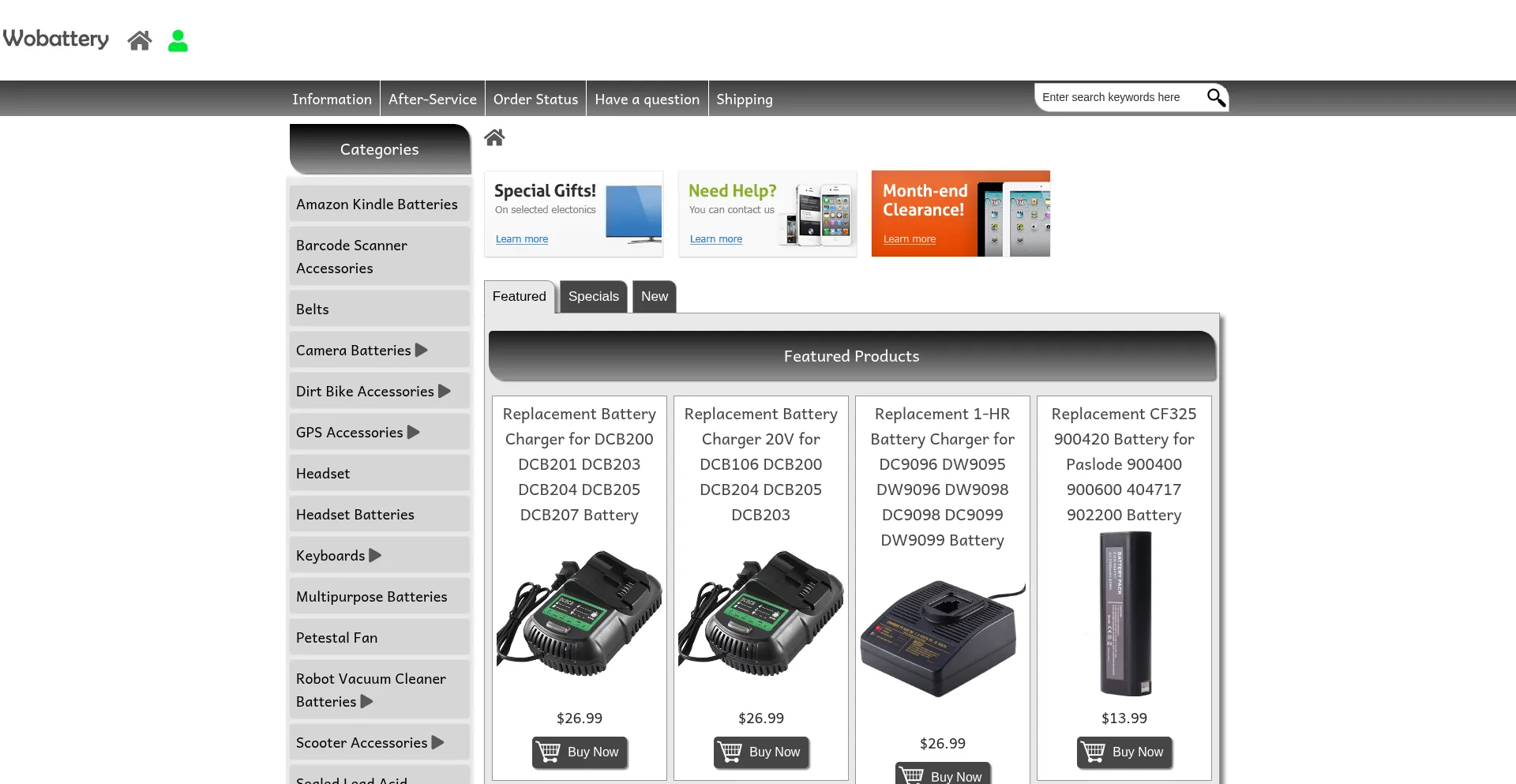Click cart icon on 20V charger Buy Now
Viewport: 1516px width, 784px height.
pyautogui.click(x=730, y=752)
